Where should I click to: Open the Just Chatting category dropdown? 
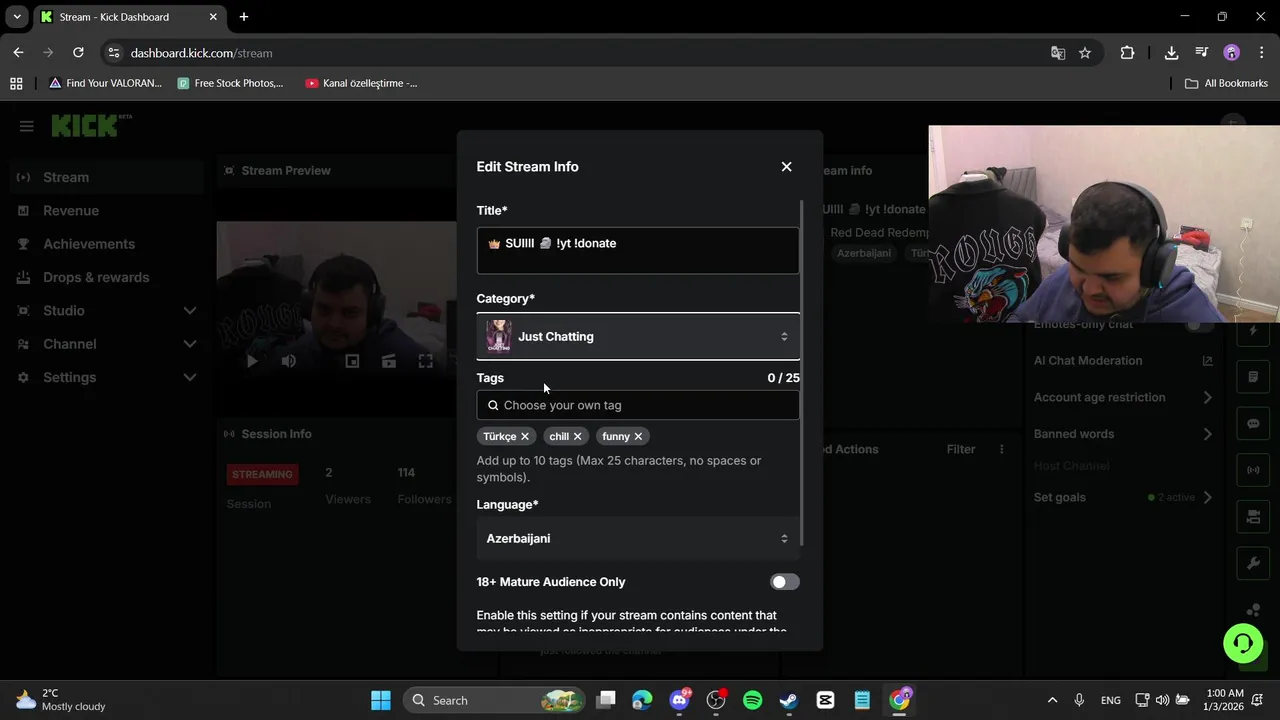click(x=638, y=337)
